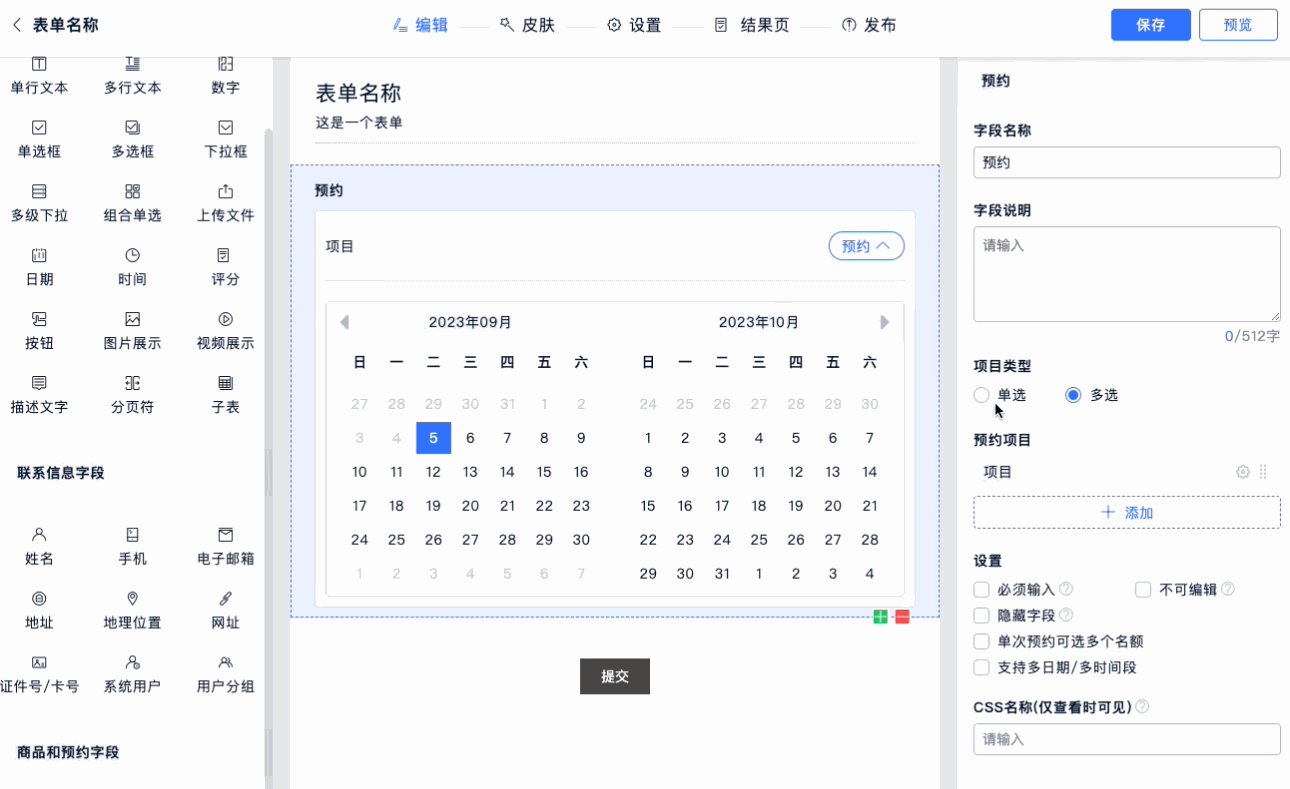Select the 单选 radio option

[x=982, y=395]
